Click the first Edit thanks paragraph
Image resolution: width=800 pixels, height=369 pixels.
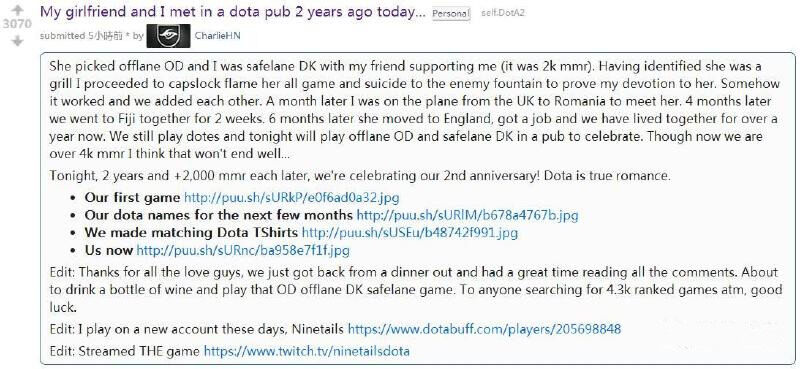[416, 290]
